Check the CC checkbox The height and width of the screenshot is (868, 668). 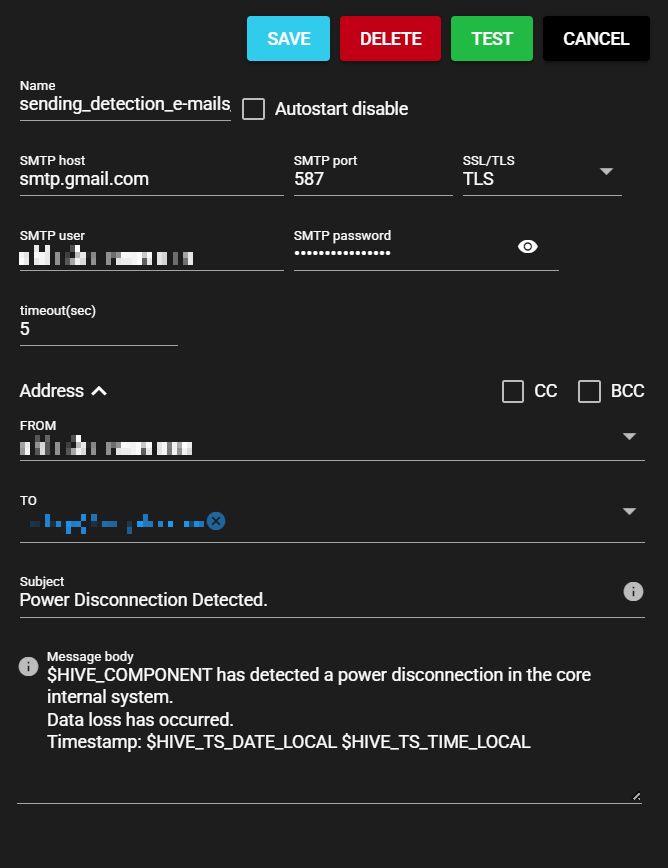pyautogui.click(x=513, y=391)
